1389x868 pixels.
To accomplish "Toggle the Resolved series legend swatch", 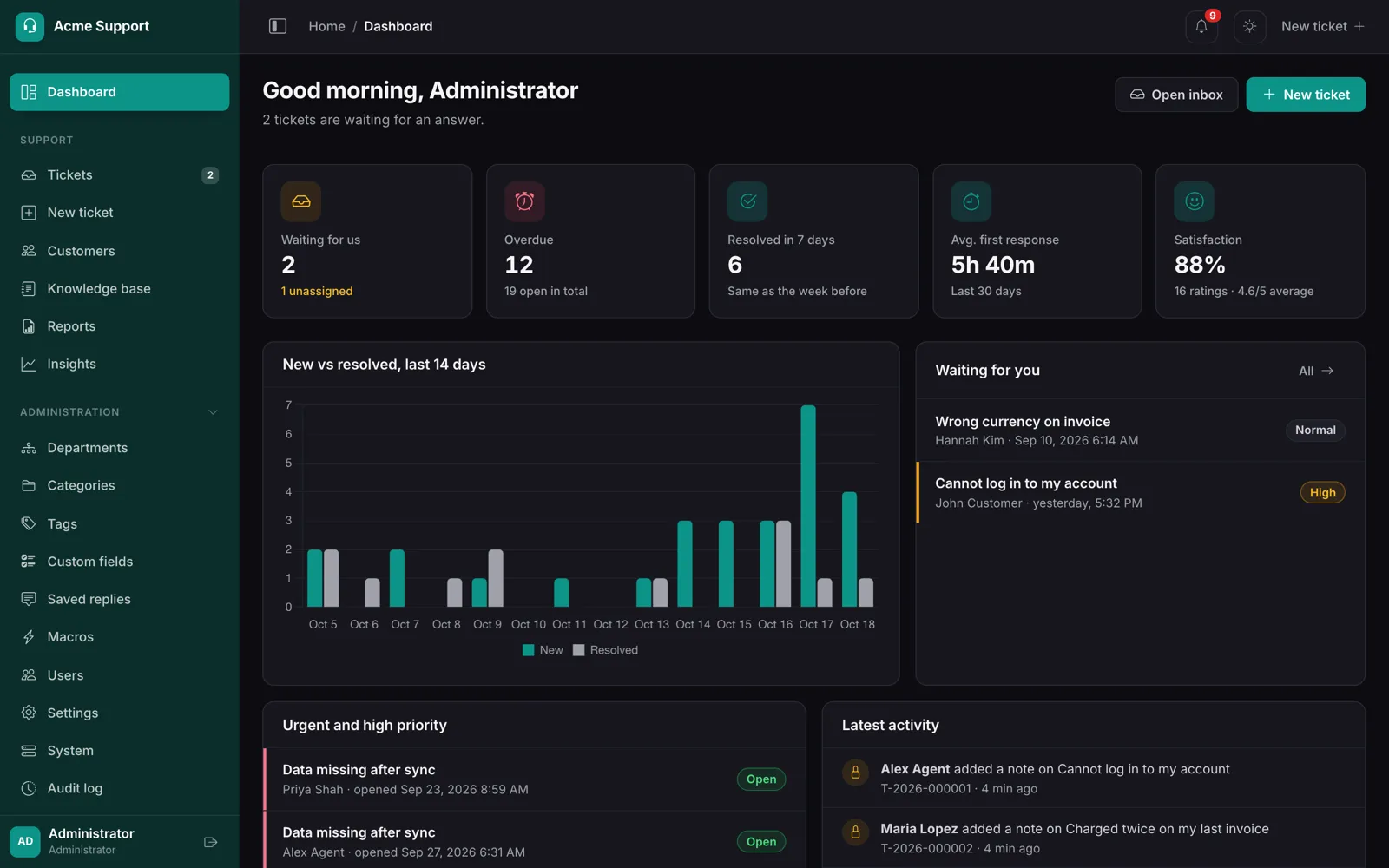I will 579,650.
